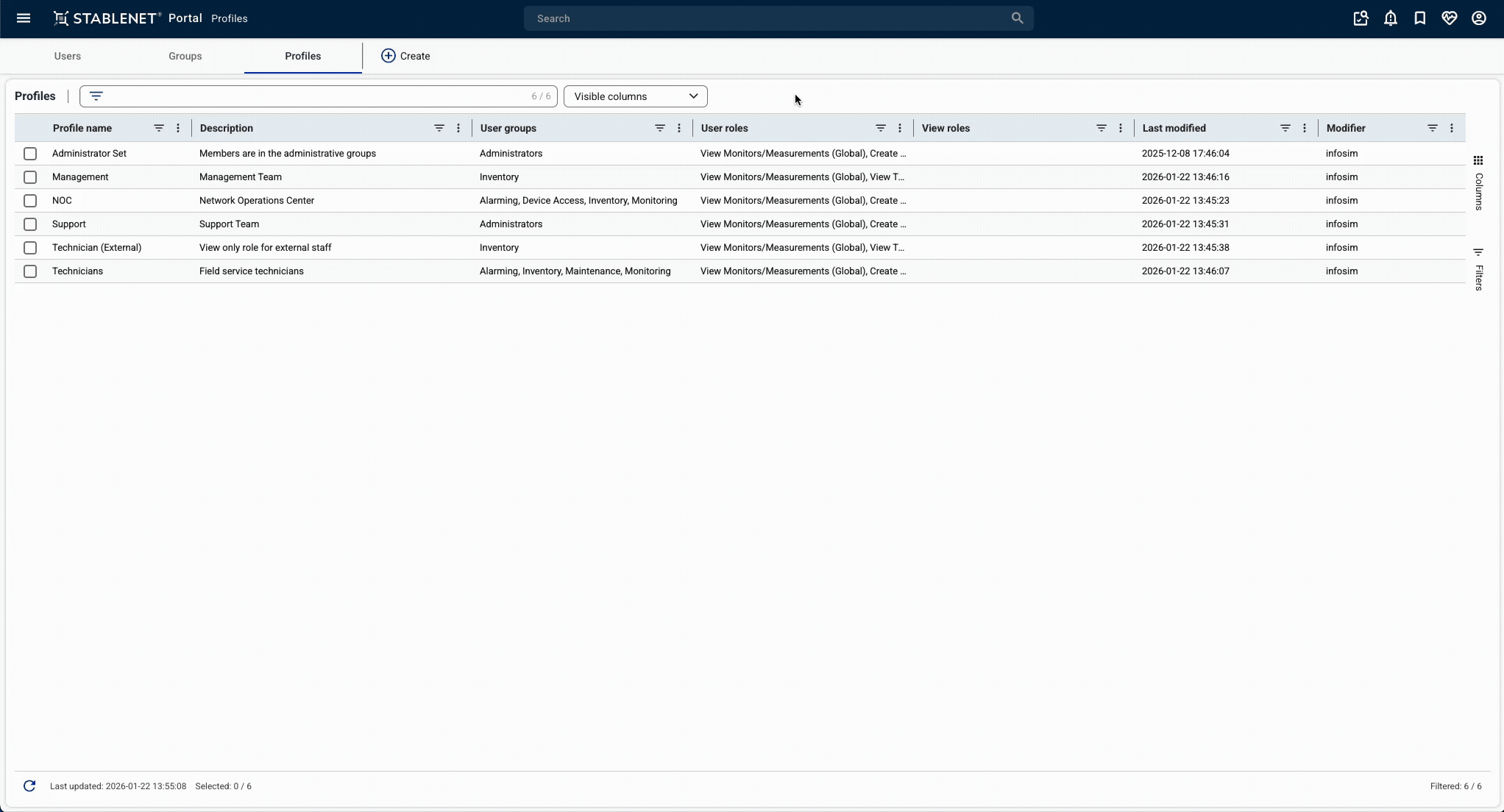The width and height of the screenshot is (1504, 812).
Task: Expand the Visible columns dropdown
Action: click(635, 96)
